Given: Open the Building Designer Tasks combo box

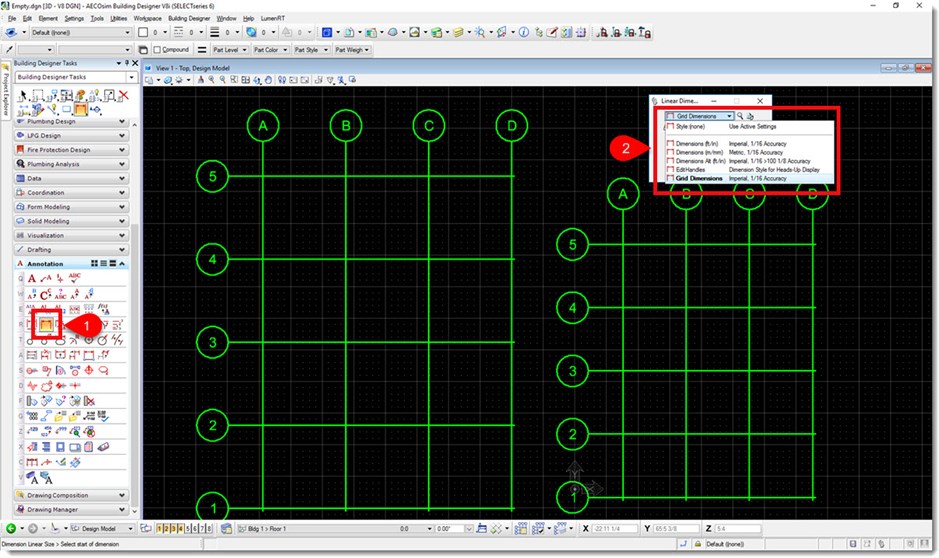Looking at the screenshot, I should pos(76,77).
